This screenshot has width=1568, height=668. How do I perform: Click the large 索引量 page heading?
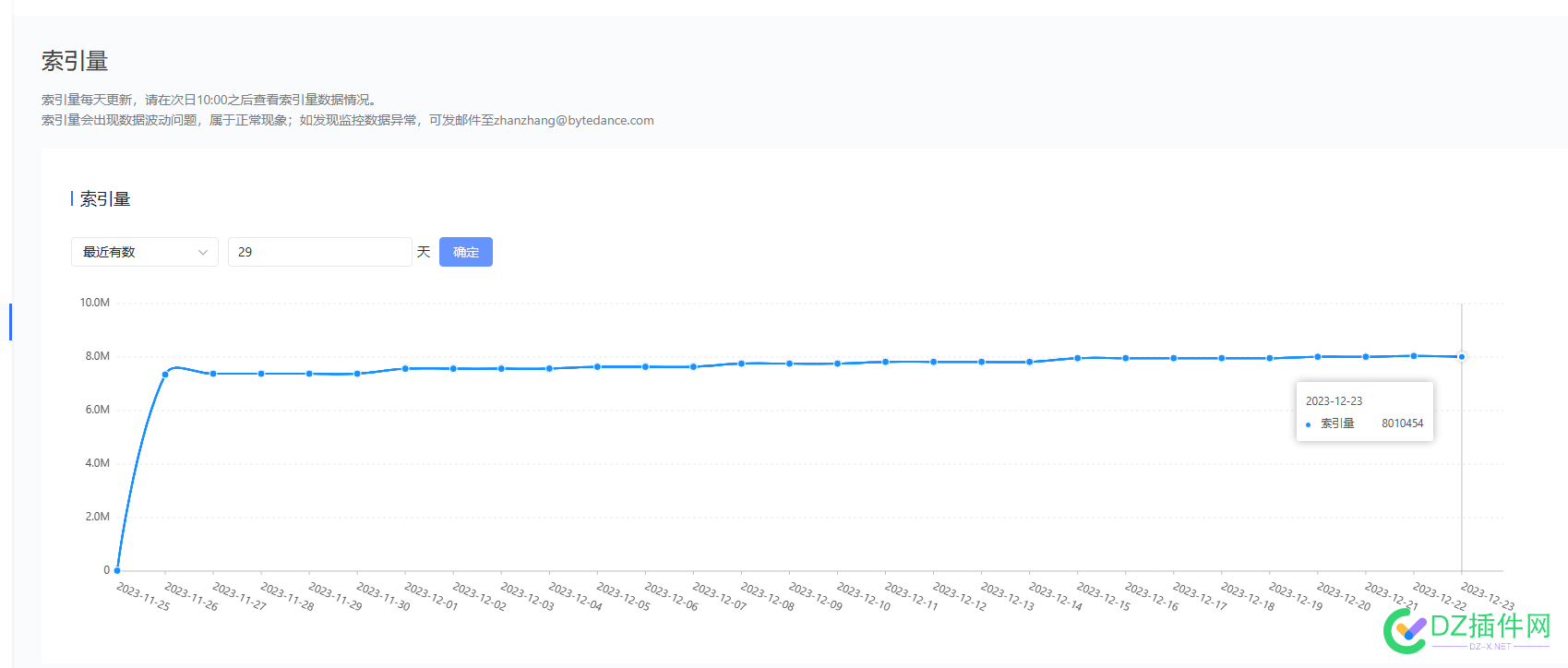point(75,62)
